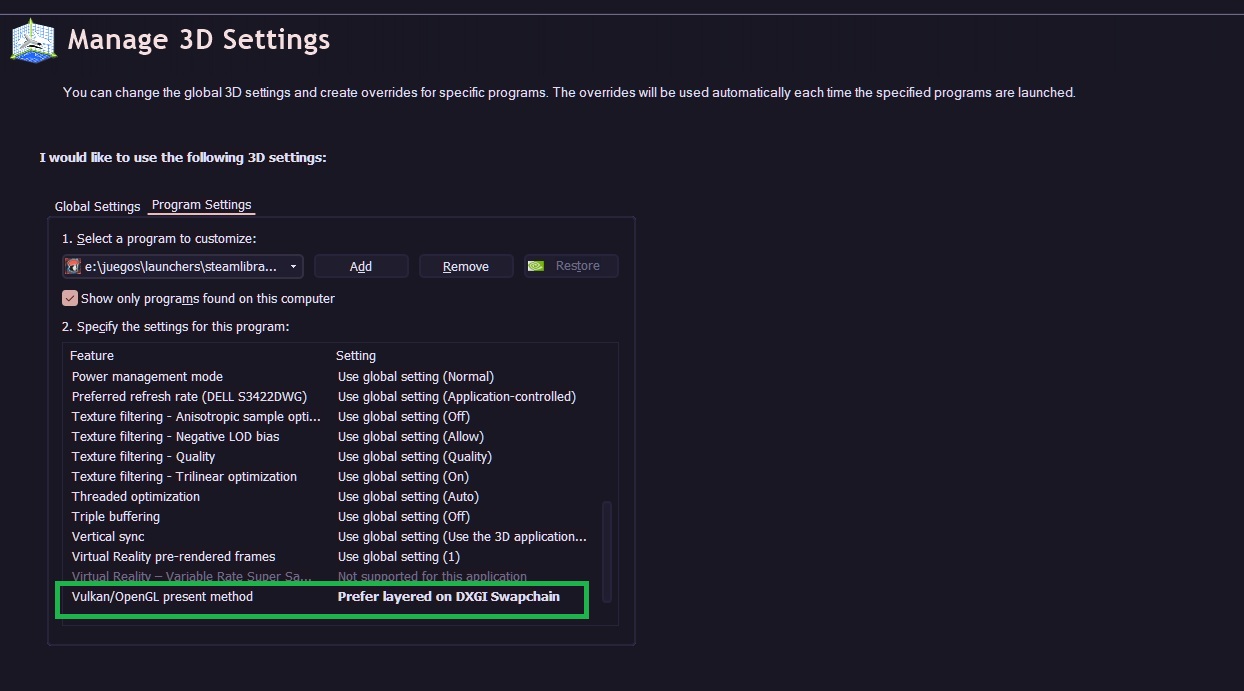Switch to the Global Settings tab
Image resolution: width=1244 pixels, height=691 pixels.
click(97, 206)
